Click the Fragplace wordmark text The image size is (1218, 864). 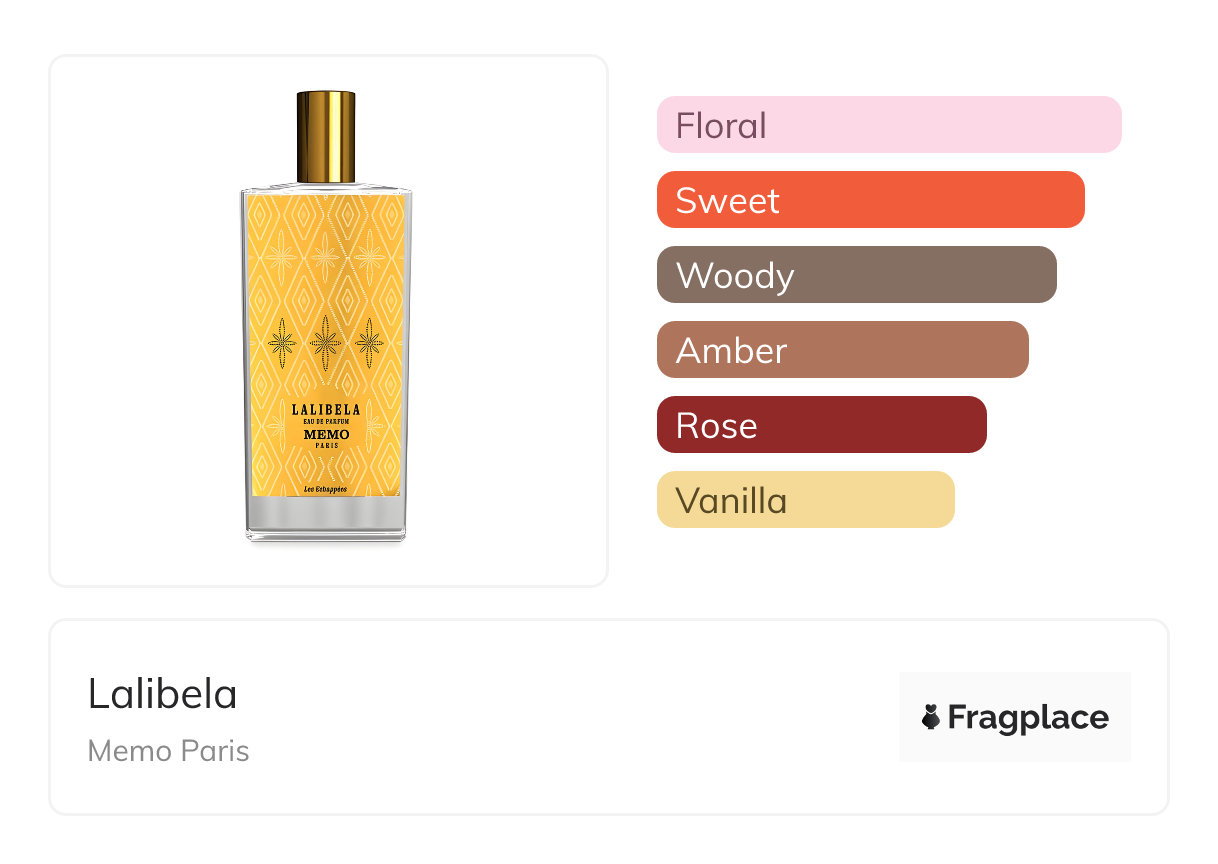(1028, 717)
